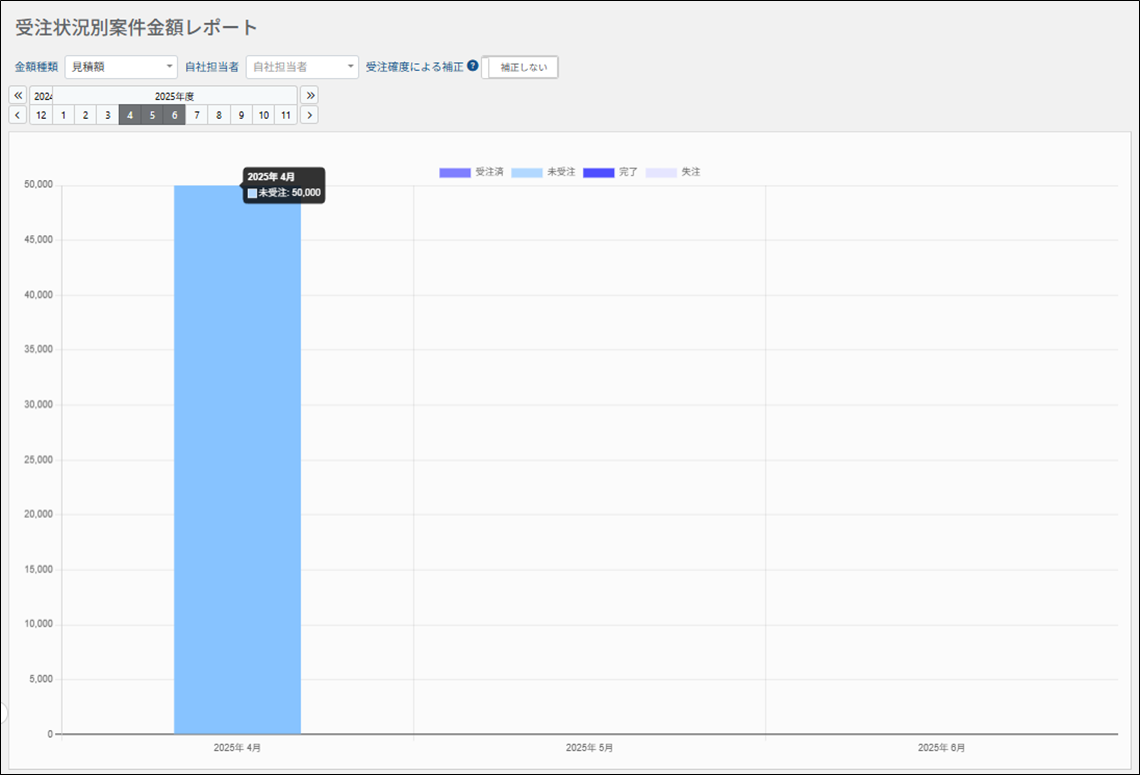Select month 7 in the month selector
The width and height of the screenshot is (1140, 775).
tap(197, 115)
